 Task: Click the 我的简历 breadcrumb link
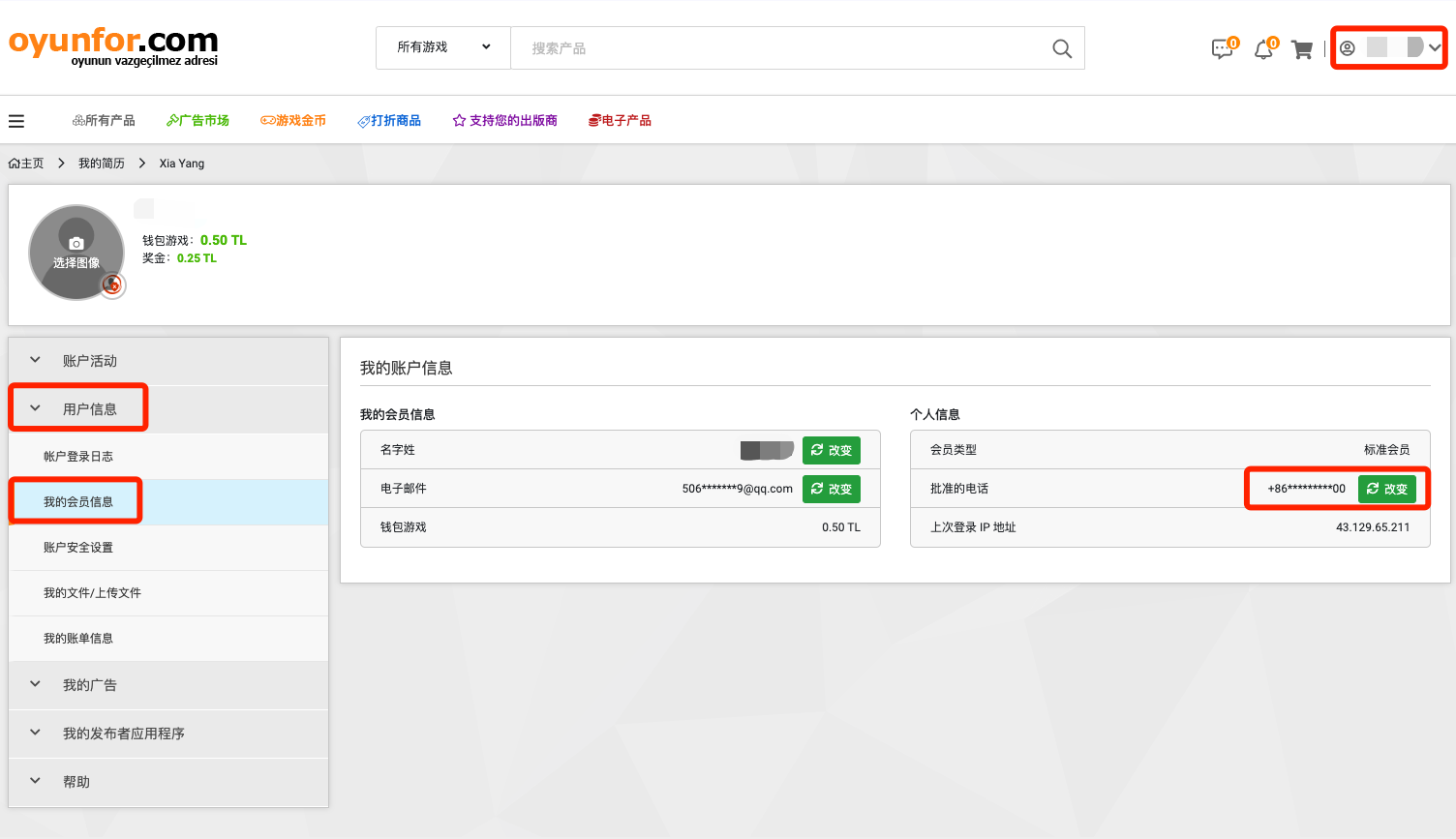click(102, 164)
